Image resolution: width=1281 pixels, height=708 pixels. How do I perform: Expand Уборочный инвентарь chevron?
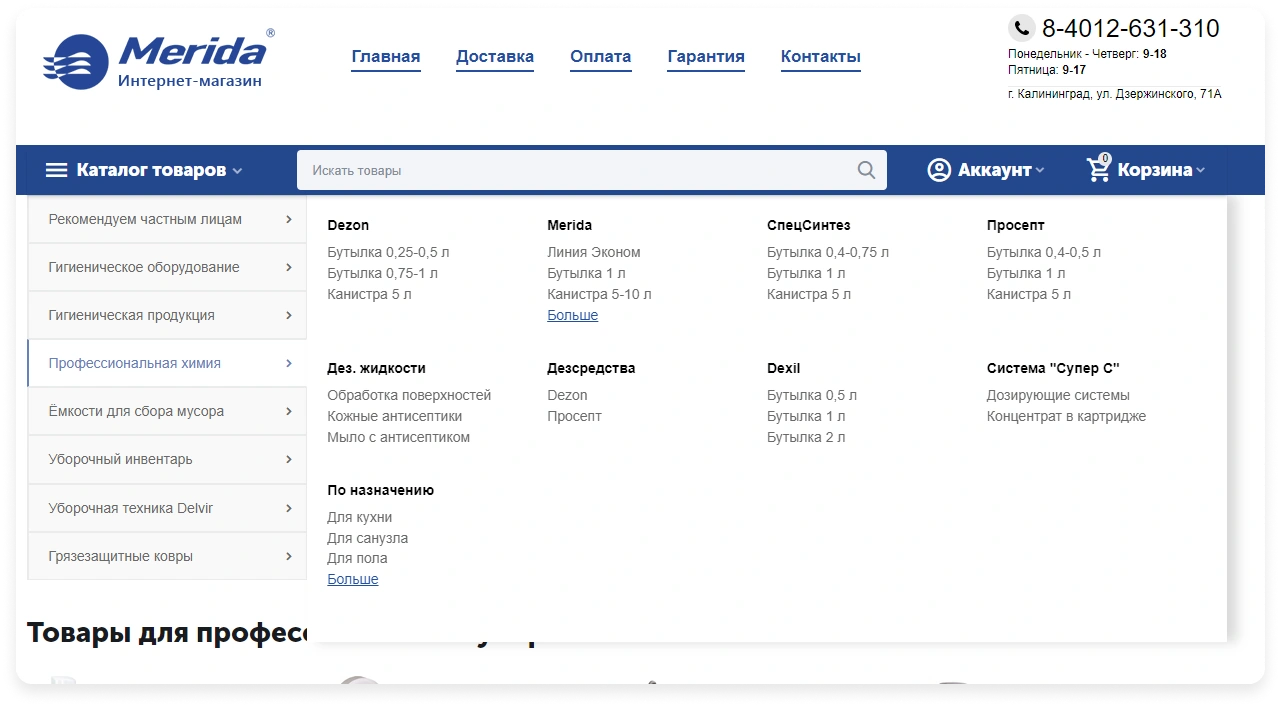pos(289,459)
